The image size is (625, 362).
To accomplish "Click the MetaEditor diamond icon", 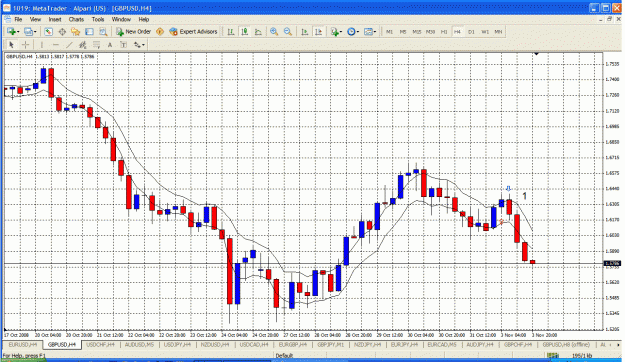I will click(160, 31).
